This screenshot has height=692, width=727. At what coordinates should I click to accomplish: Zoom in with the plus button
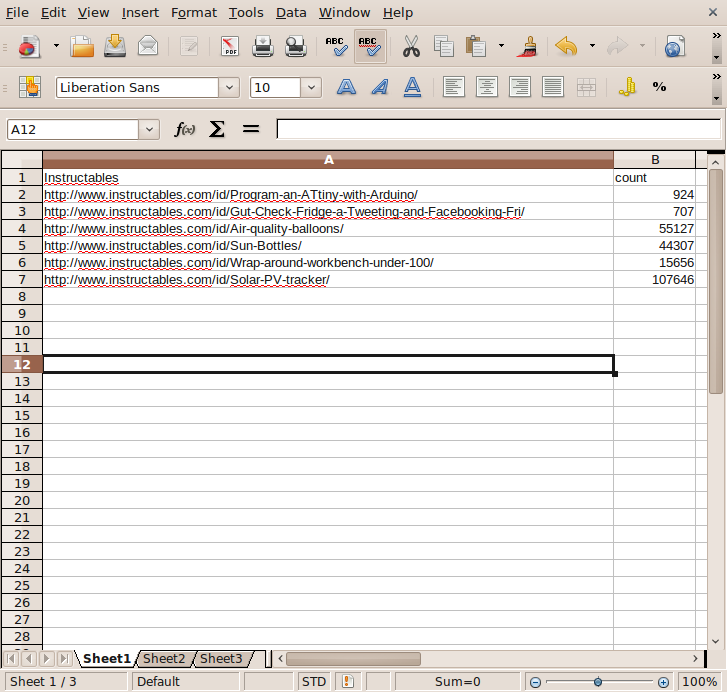pos(663,682)
